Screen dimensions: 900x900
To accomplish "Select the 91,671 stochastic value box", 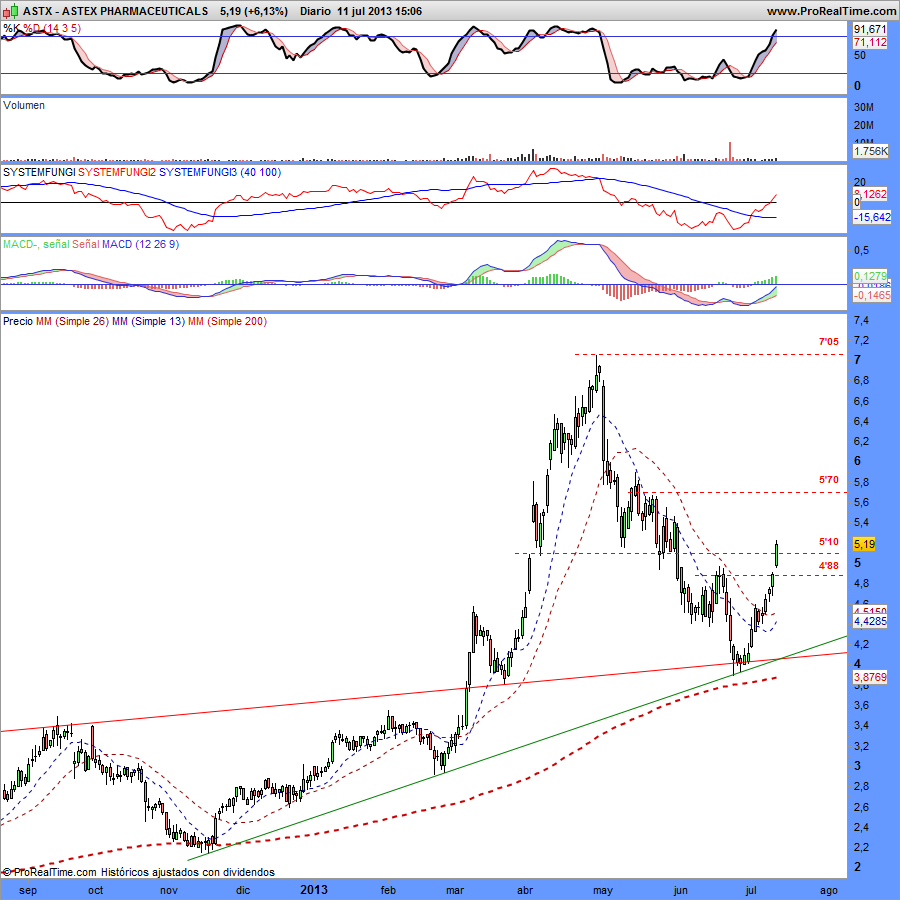I will pos(870,29).
